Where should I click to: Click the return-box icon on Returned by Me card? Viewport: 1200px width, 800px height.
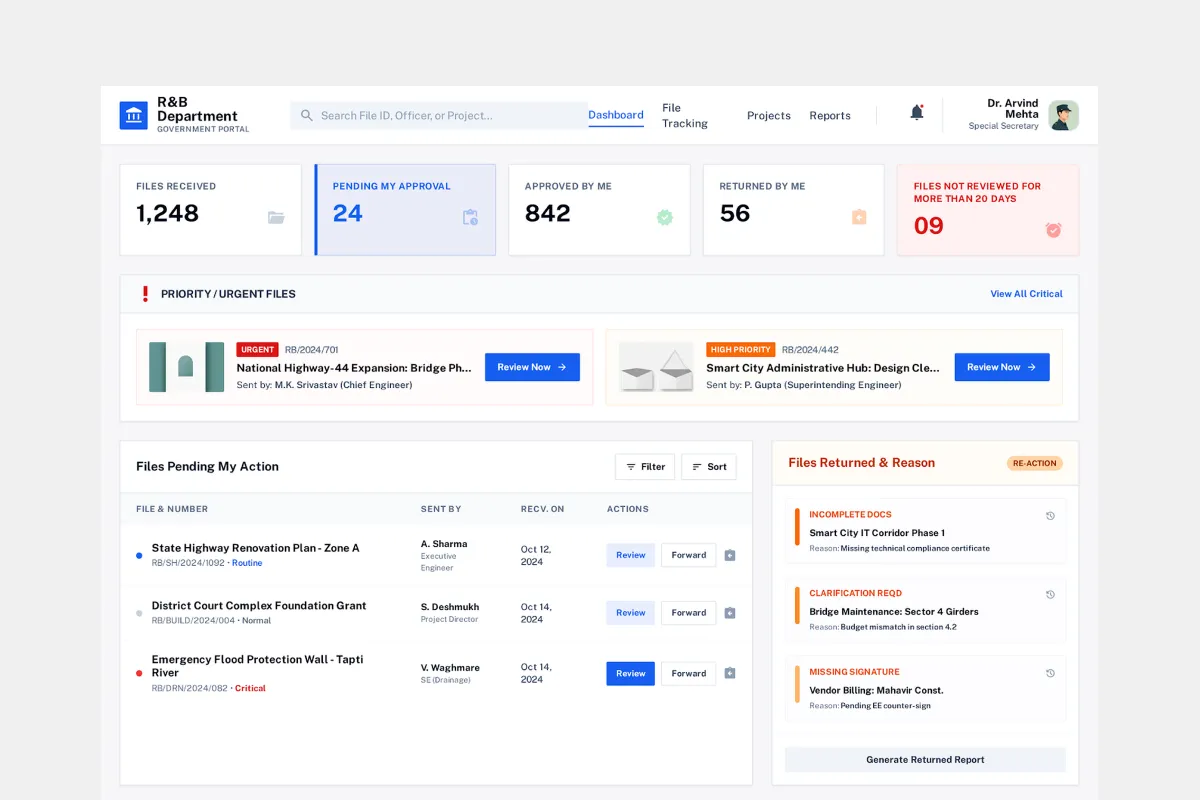[858, 217]
